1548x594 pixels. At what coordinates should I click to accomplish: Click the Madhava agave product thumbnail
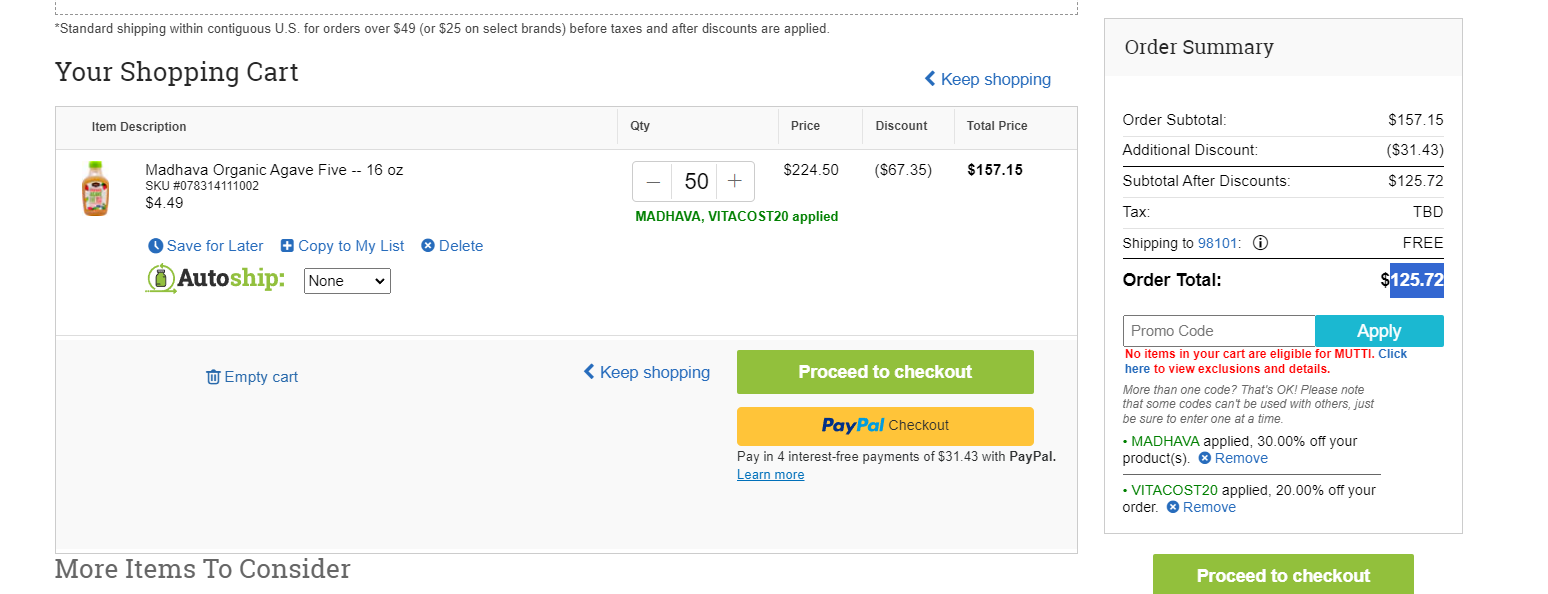94,188
